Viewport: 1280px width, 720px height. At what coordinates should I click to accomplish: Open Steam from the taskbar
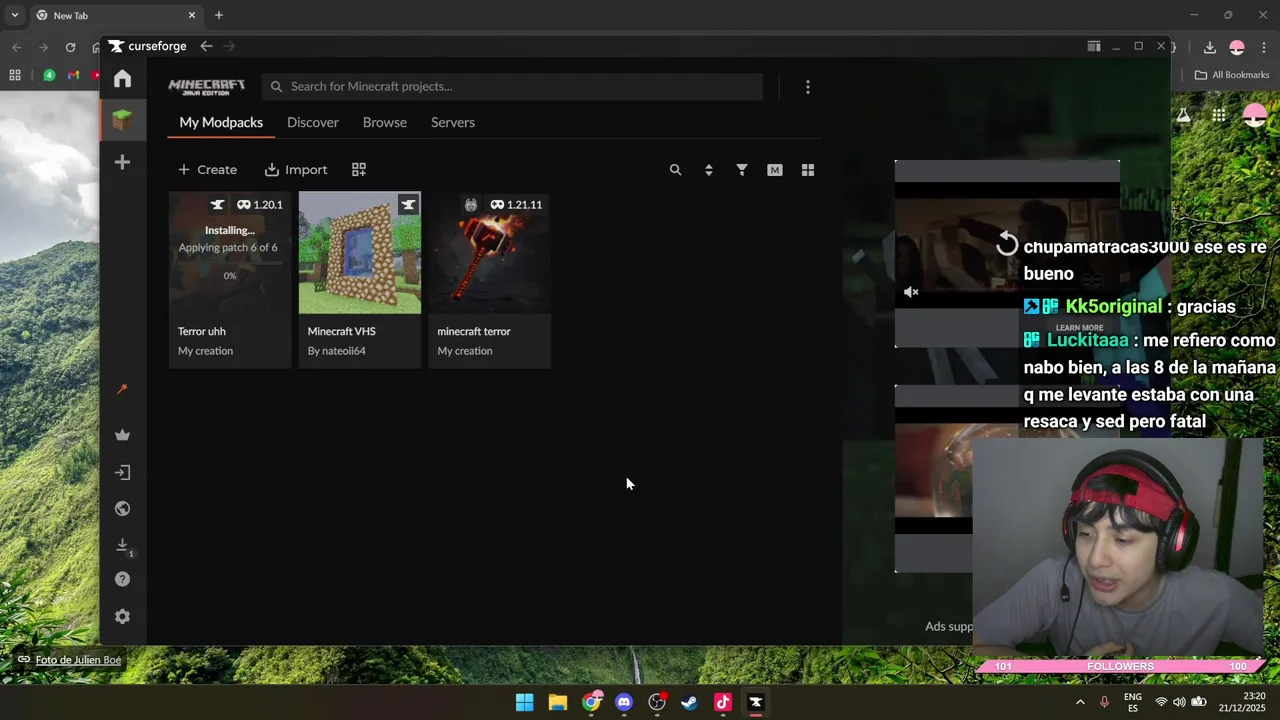pos(690,702)
